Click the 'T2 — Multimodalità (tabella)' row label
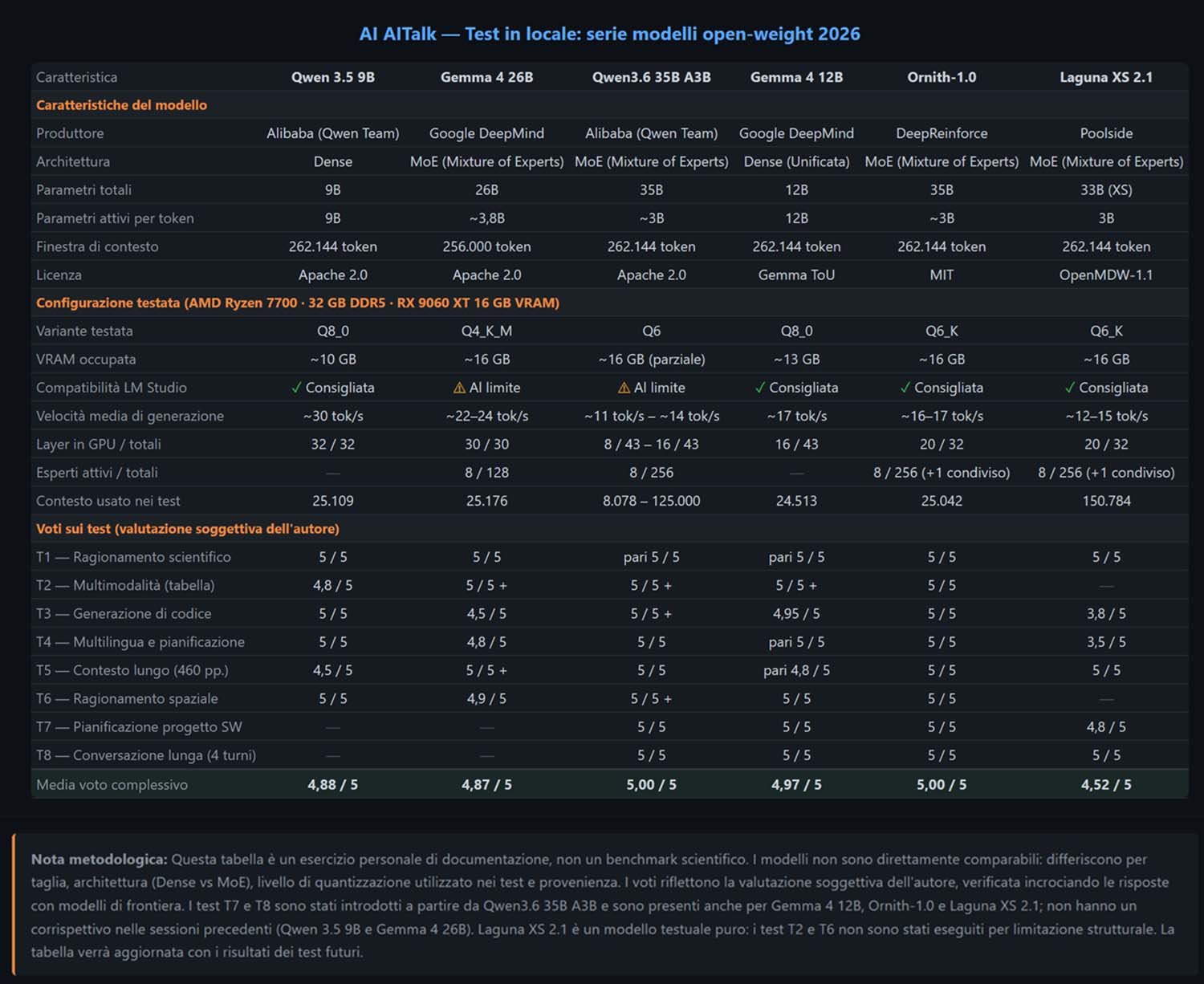 tap(125, 585)
